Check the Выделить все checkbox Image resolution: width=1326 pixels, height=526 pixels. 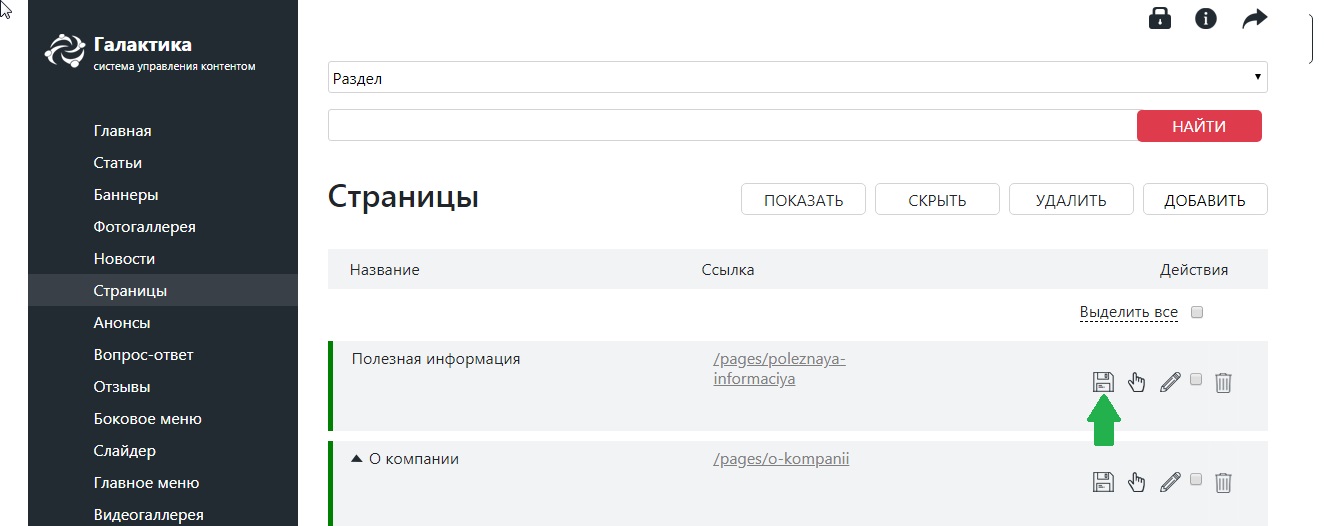(1197, 312)
